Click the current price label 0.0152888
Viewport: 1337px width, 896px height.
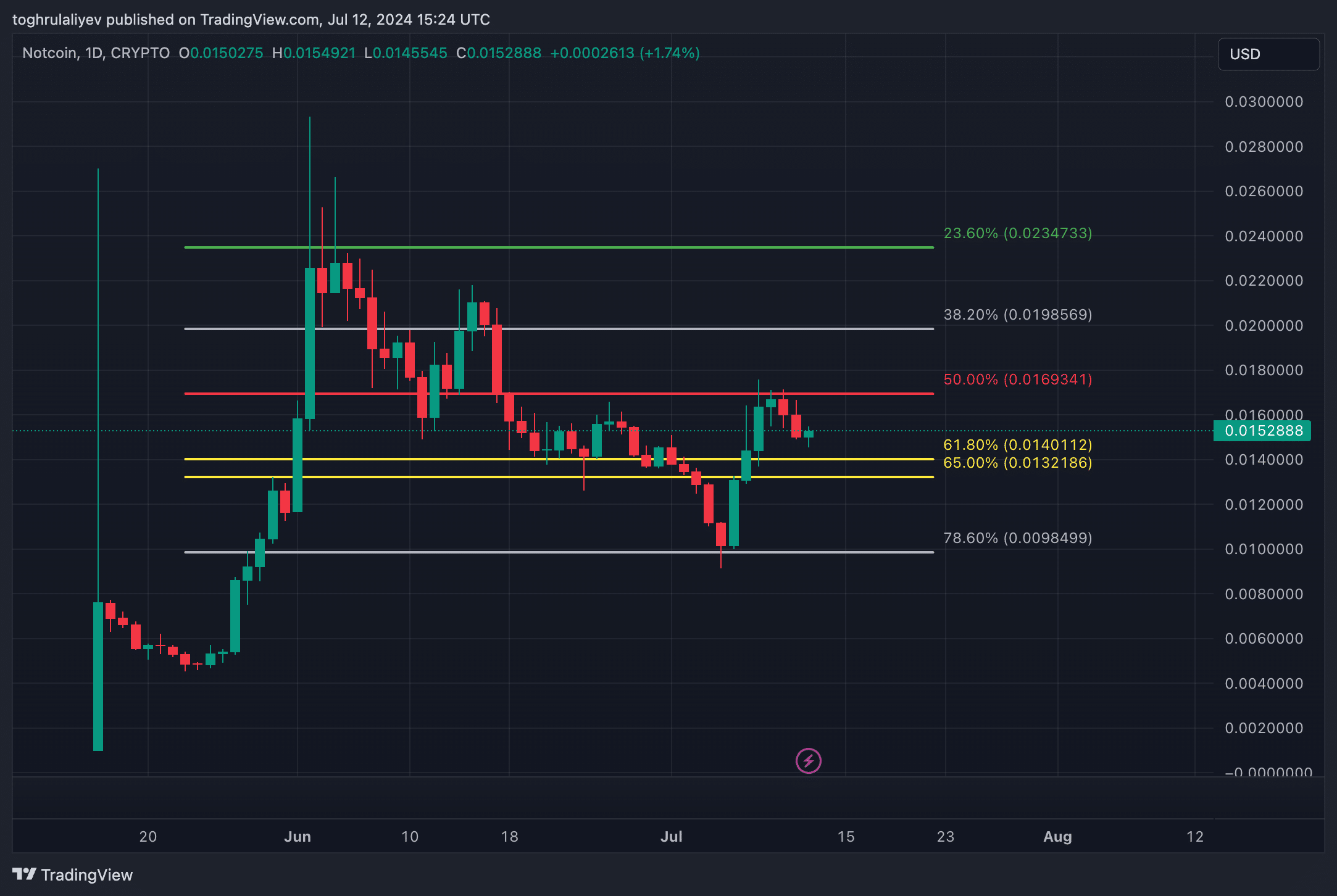tap(1262, 431)
